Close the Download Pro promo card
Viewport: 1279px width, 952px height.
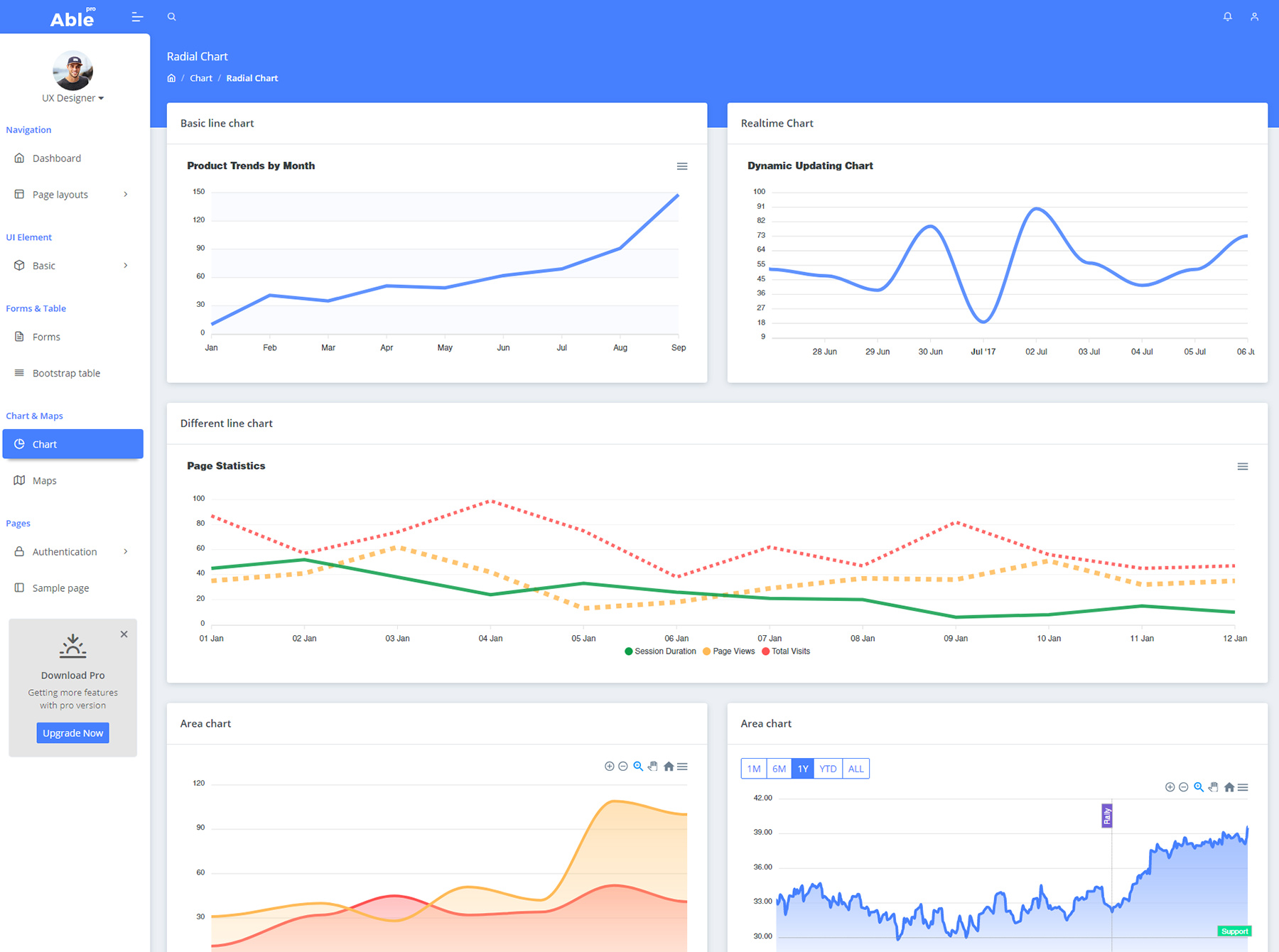pyautogui.click(x=124, y=634)
